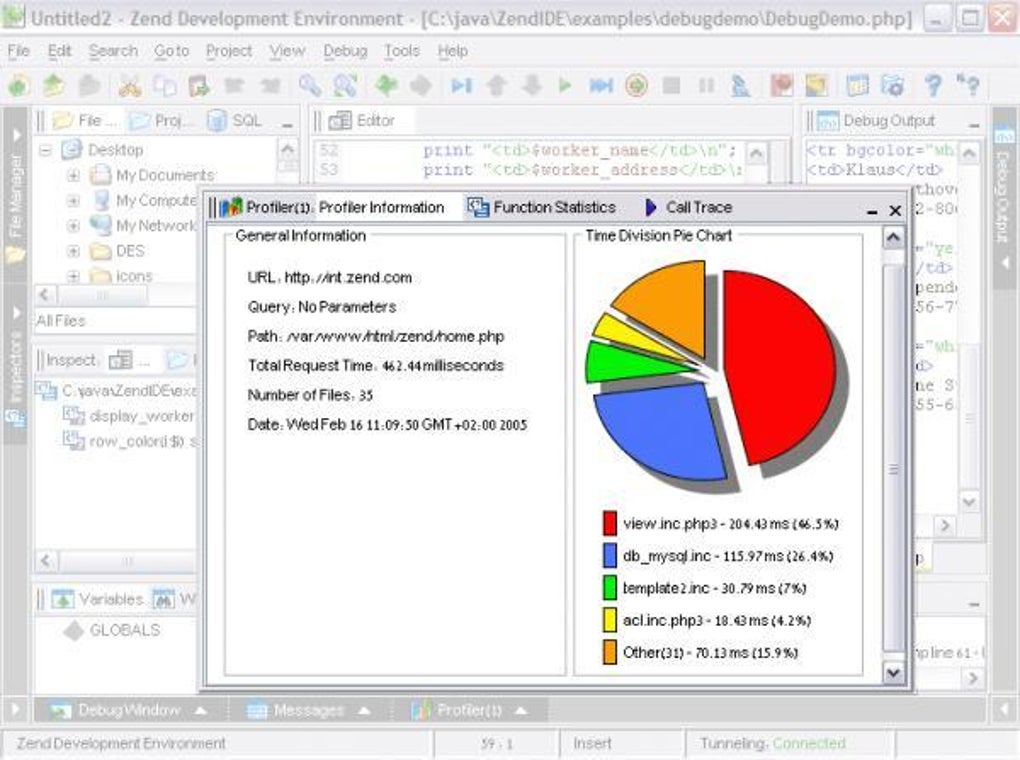Click the grey down arrow toolbar icon

coord(531,85)
